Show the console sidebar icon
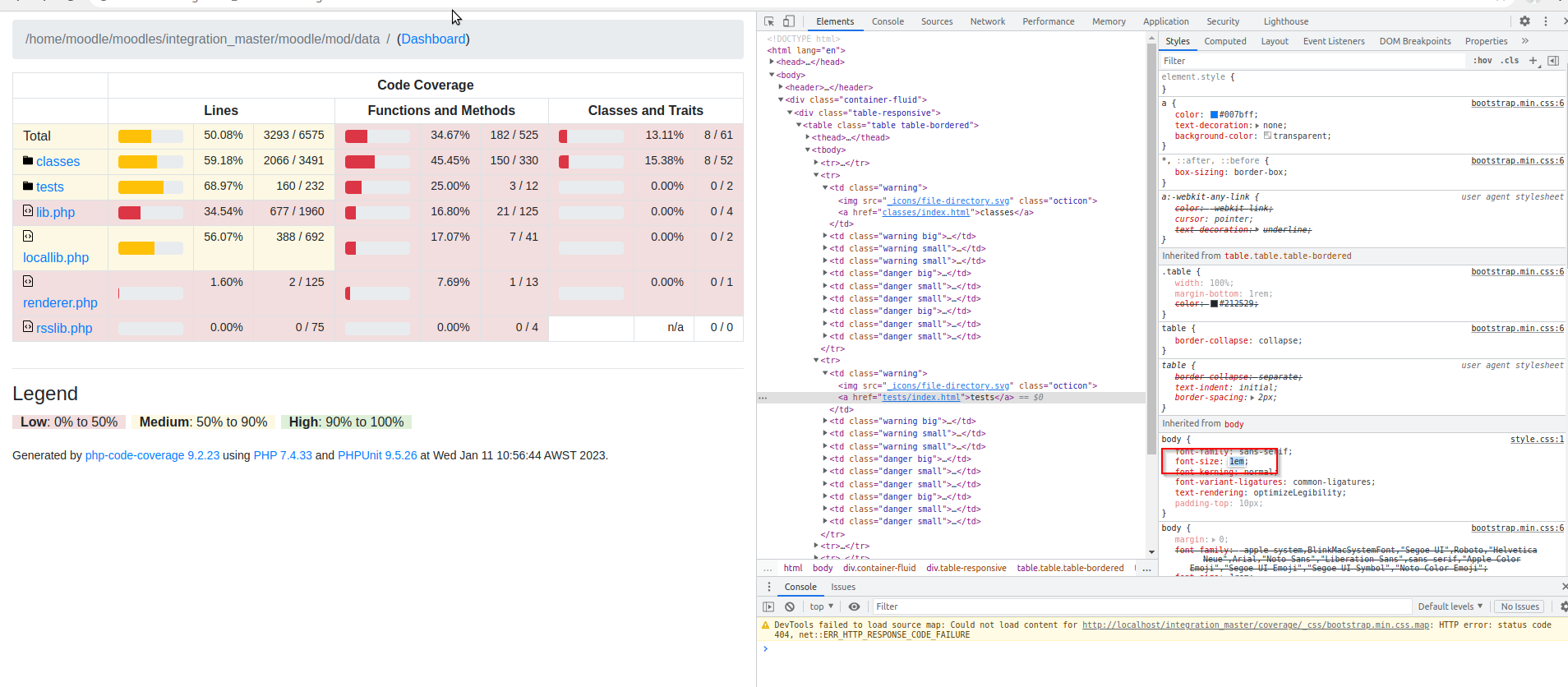 click(768, 606)
